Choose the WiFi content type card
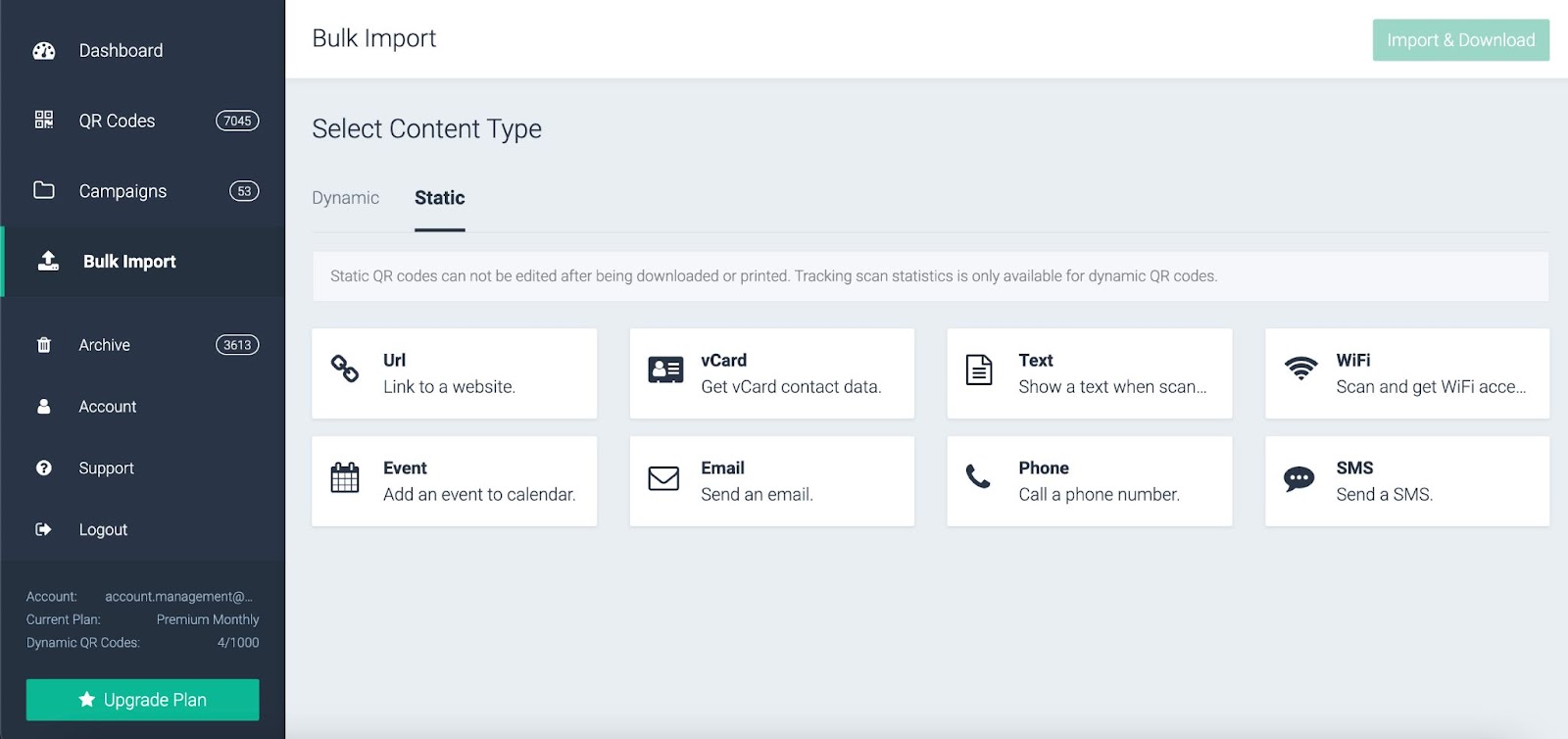Screen dimensions: 1568x739 [x=1407, y=373]
